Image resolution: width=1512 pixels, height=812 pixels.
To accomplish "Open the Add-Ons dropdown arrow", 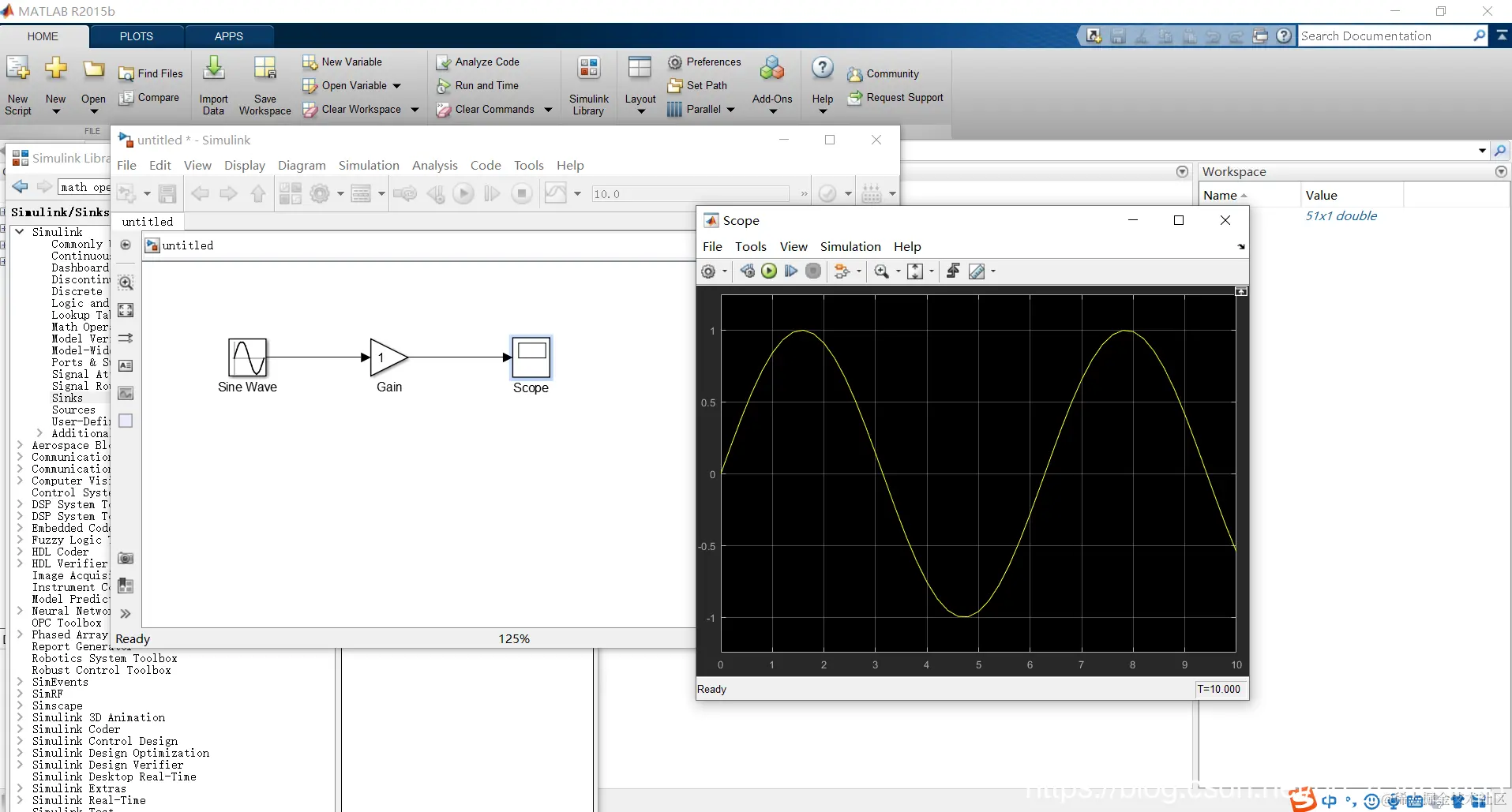I will [773, 111].
